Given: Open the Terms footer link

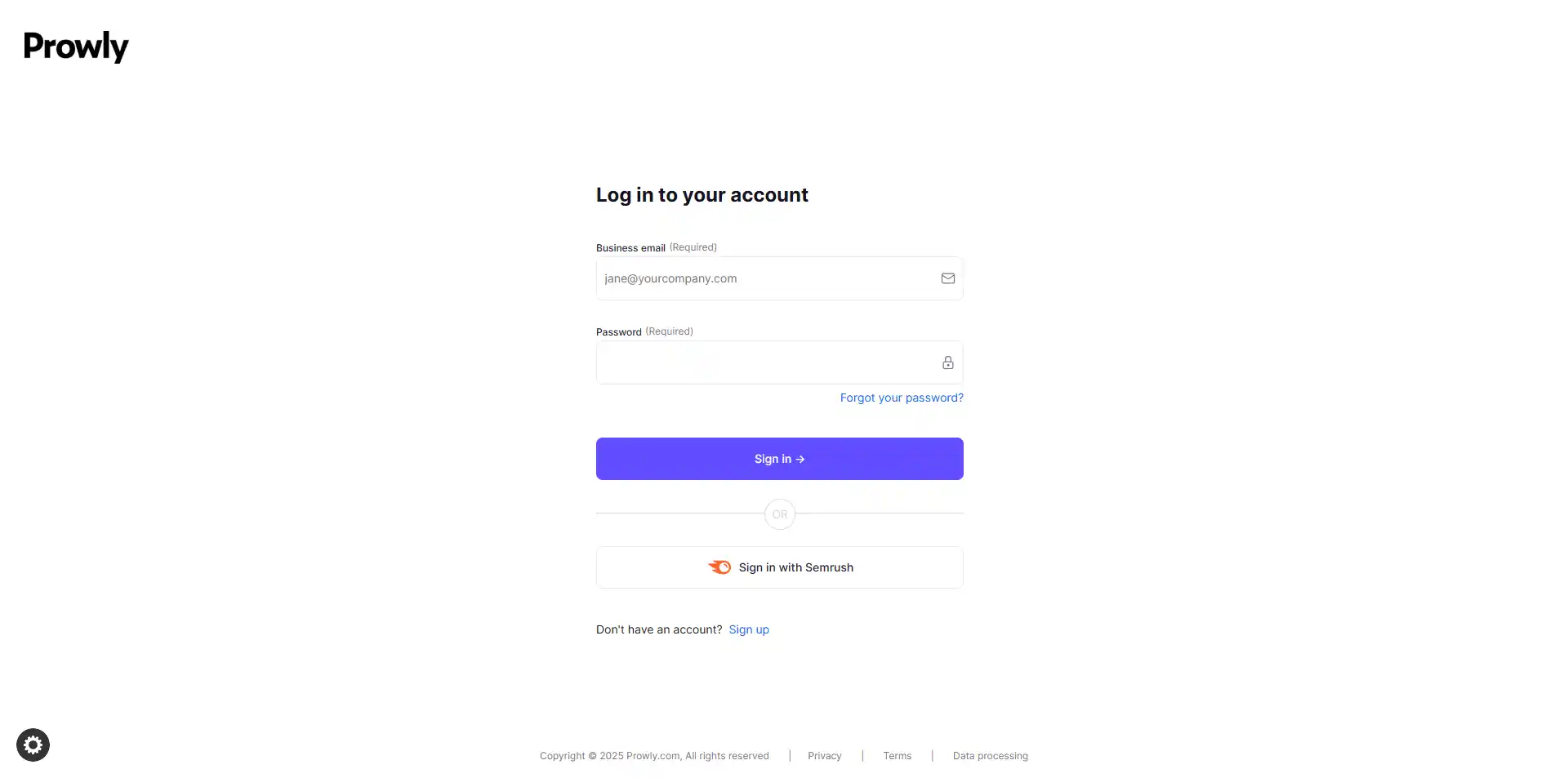Looking at the screenshot, I should point(897,756).
